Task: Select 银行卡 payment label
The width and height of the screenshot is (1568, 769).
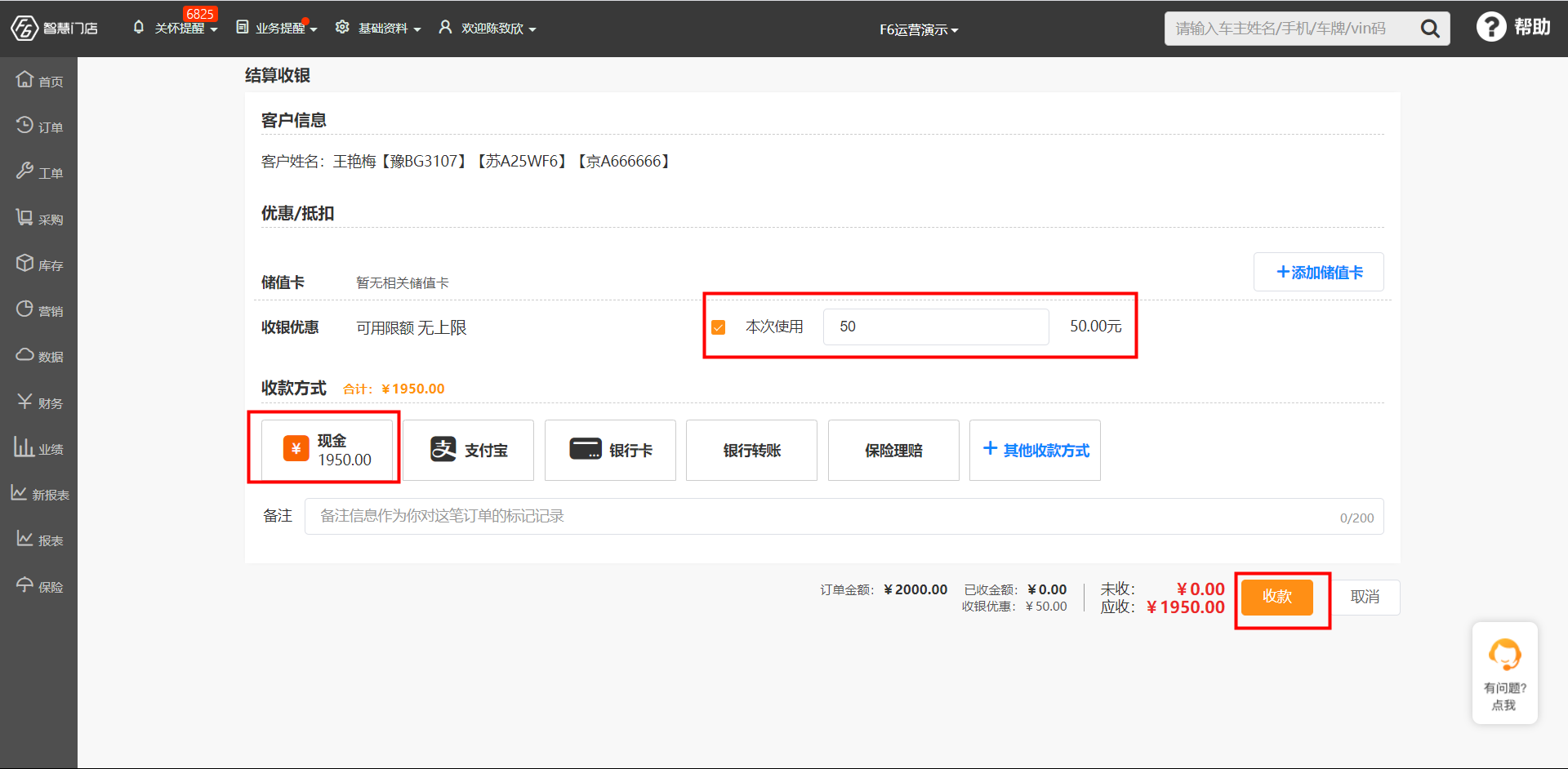Action: pyautogui.click(x=630, y=451)
